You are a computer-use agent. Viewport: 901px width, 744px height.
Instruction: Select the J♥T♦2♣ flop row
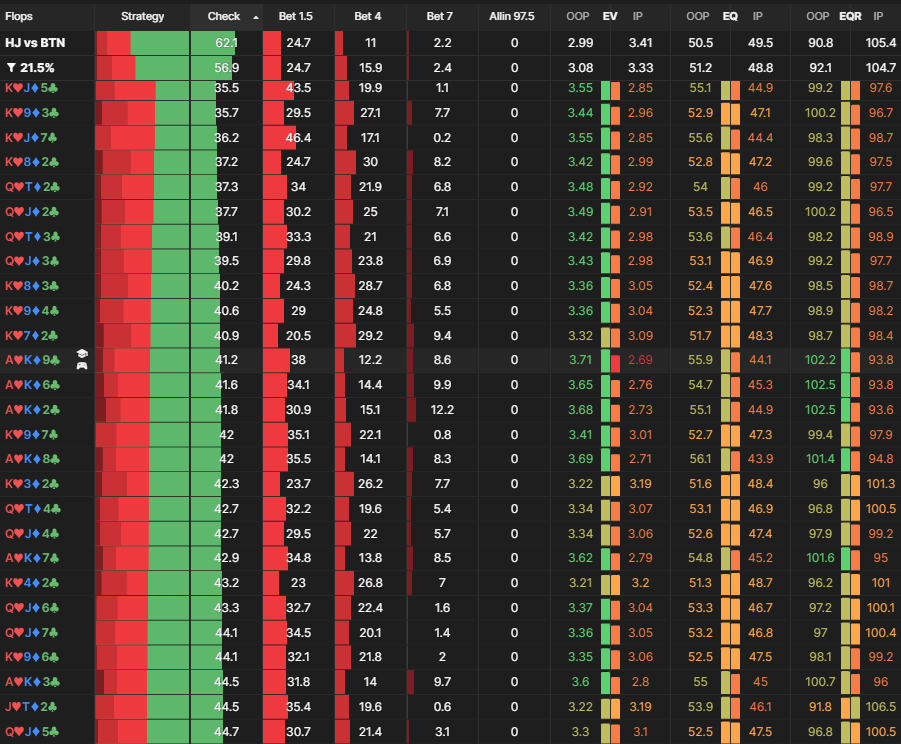pyautogui.click(x=33, y=706)
